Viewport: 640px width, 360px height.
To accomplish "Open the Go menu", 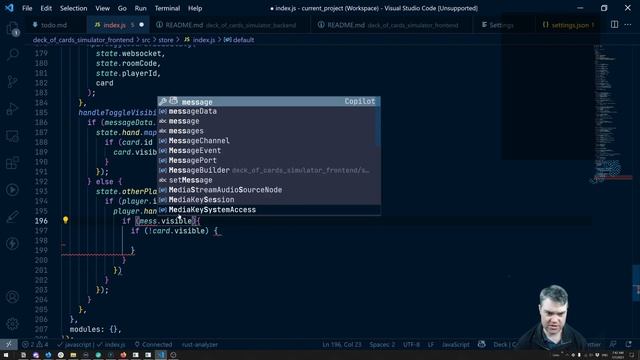I will (122, 8).
